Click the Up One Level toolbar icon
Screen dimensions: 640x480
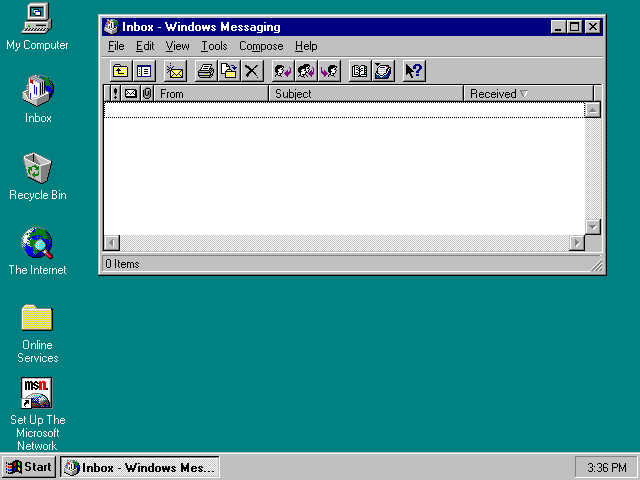tap(120, 71)
